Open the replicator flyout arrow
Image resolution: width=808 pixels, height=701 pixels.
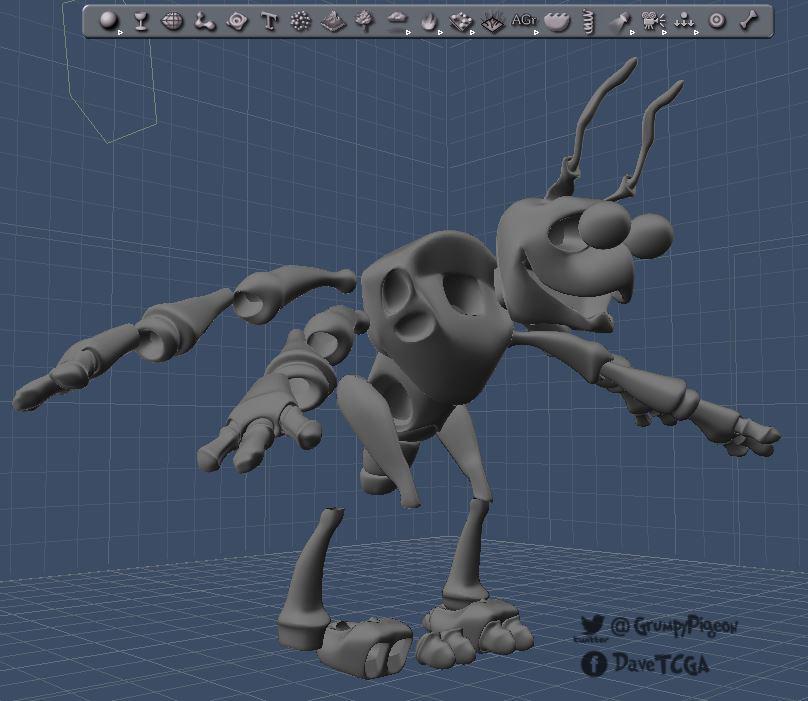click(472, 32)
